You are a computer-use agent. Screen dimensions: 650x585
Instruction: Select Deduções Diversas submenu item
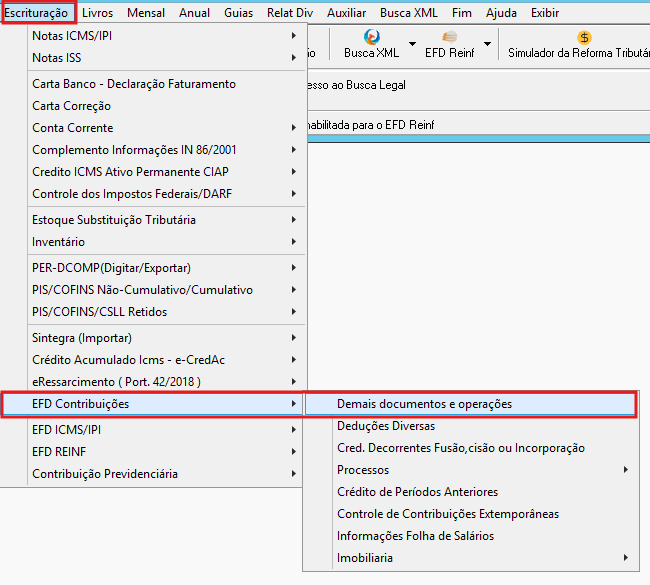pyautogui.click(x=470, y=426)
